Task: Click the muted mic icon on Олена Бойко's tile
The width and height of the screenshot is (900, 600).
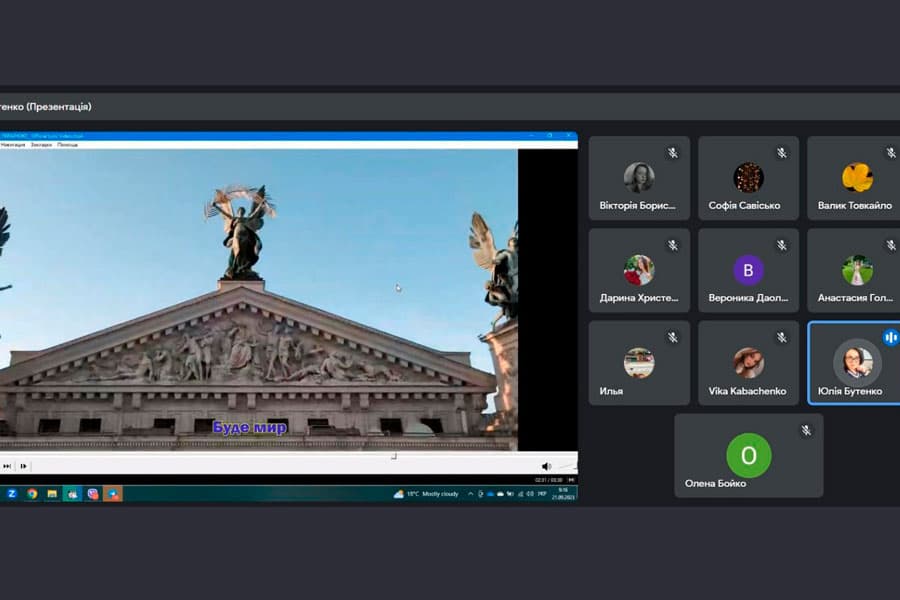Action: (806, 430)
